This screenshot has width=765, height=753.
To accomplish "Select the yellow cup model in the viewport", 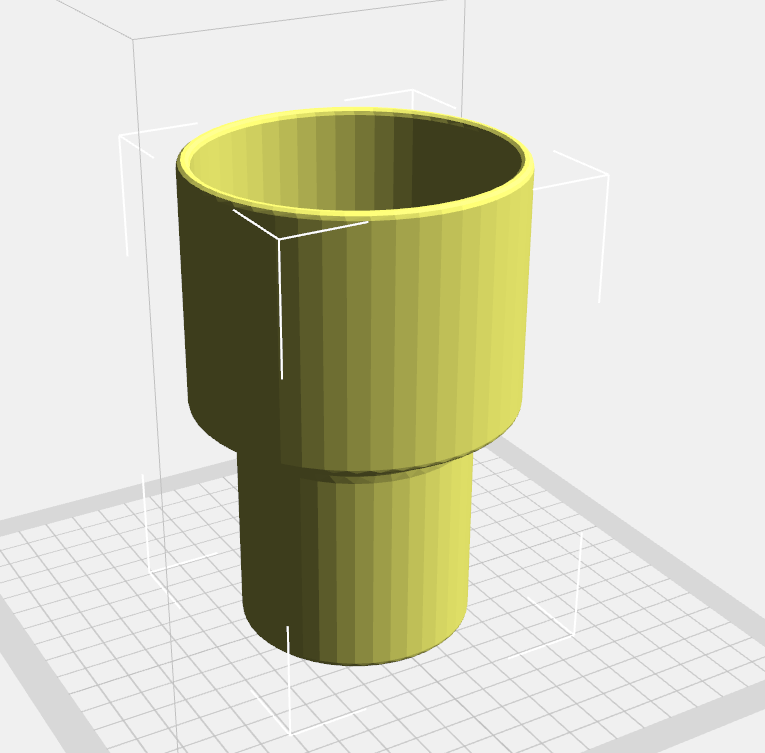I will pyautogui.click(x=355, y=387).
